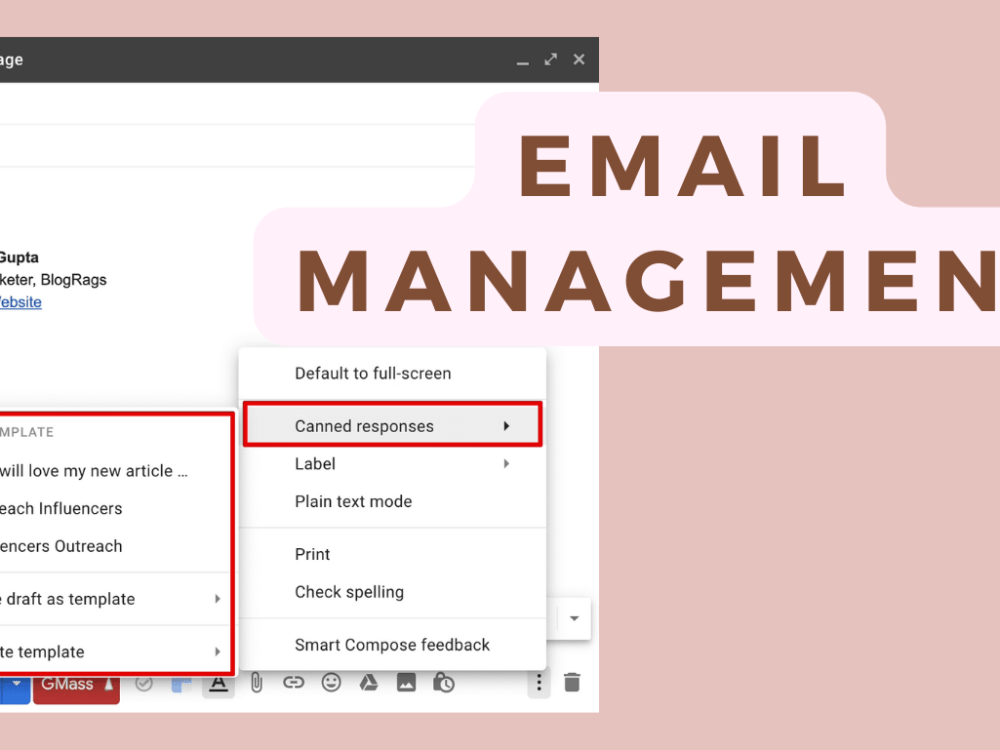Select Default to full-screen menu option
This screenshot has width=1000, height=750.
(x=393, y=373)
